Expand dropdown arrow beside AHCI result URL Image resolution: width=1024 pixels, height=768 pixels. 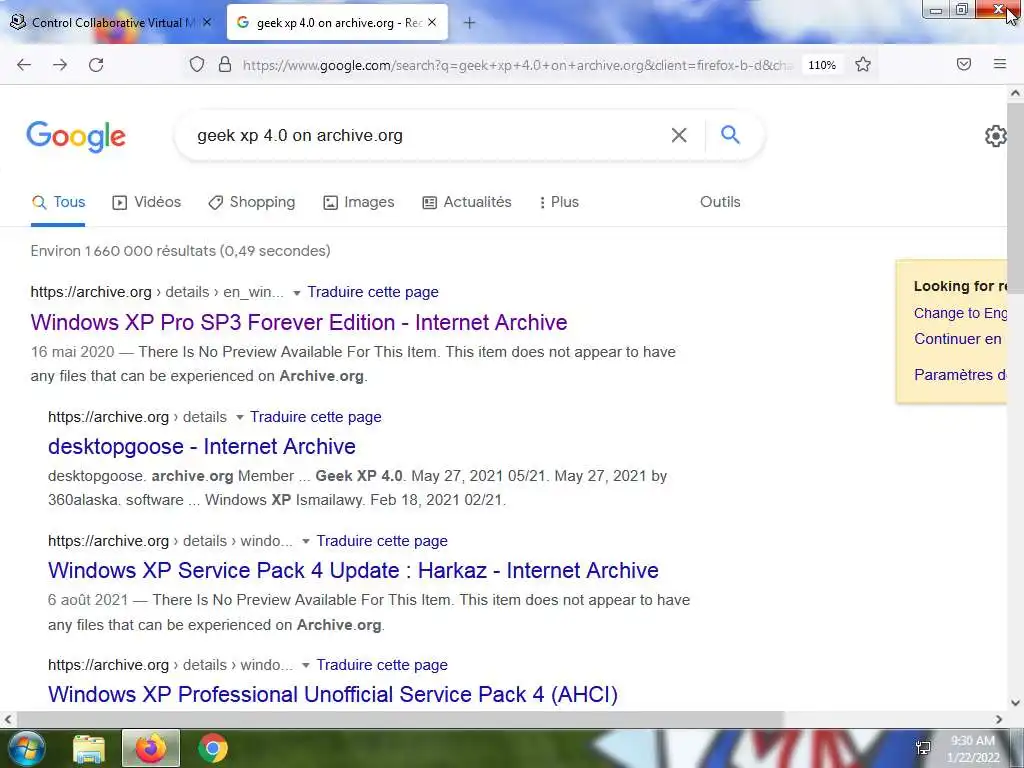point(306,665)
